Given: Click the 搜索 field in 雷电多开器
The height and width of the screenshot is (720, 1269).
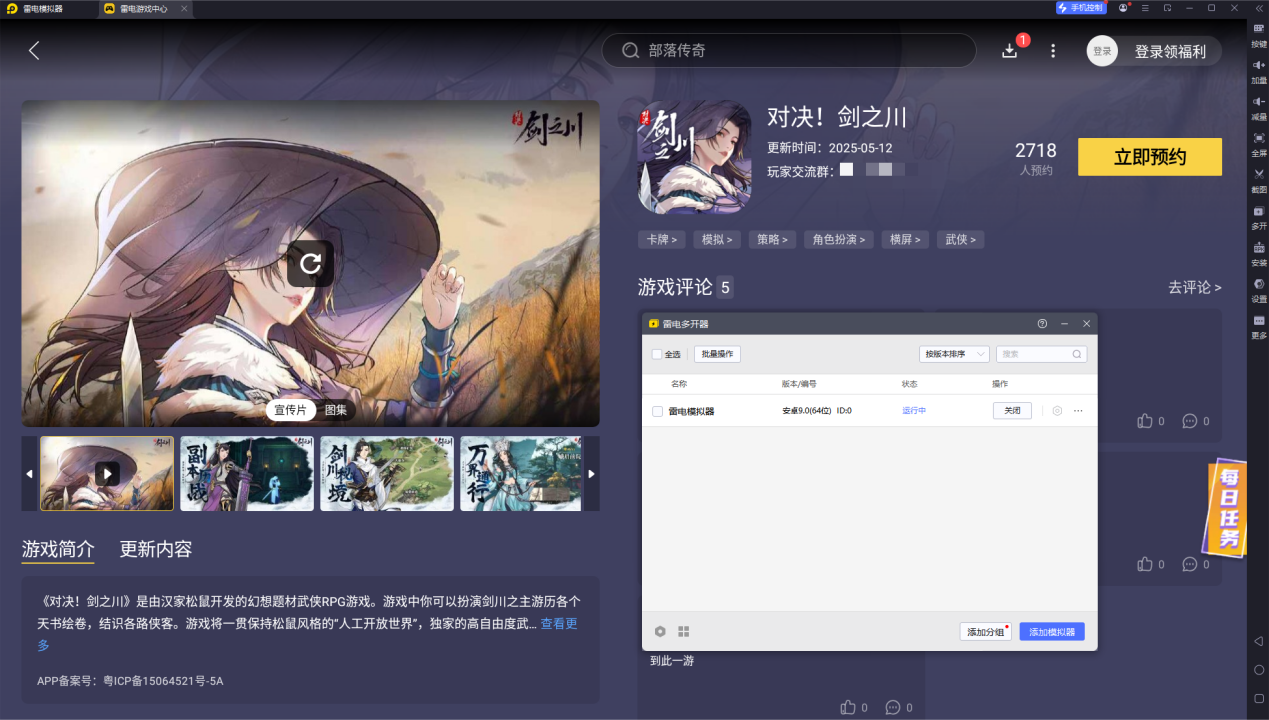Looking at the screenshot, I should click(1041, 354).
